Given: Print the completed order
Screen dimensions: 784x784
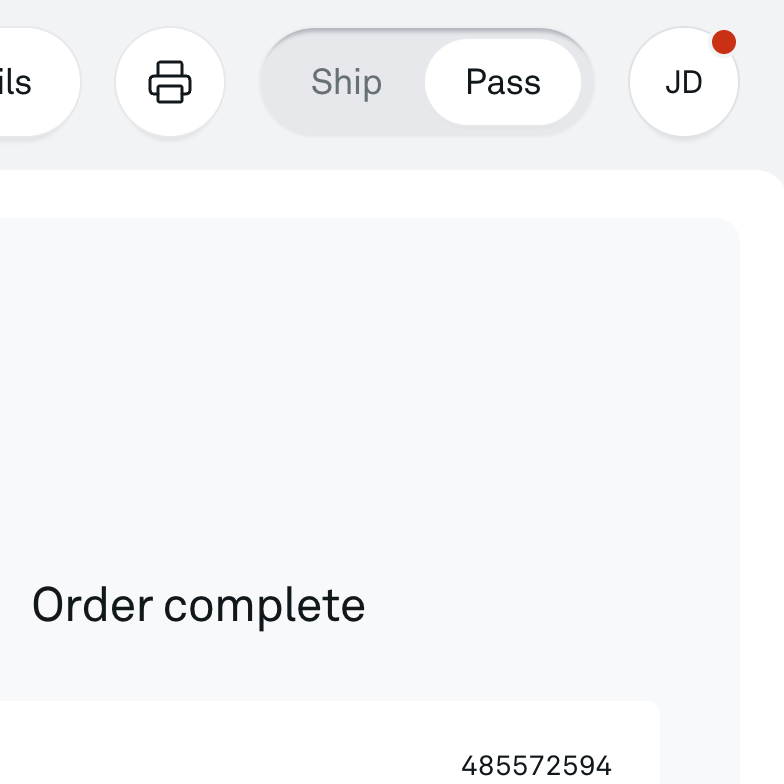Looking at the screenshot, I should [170, 82].
